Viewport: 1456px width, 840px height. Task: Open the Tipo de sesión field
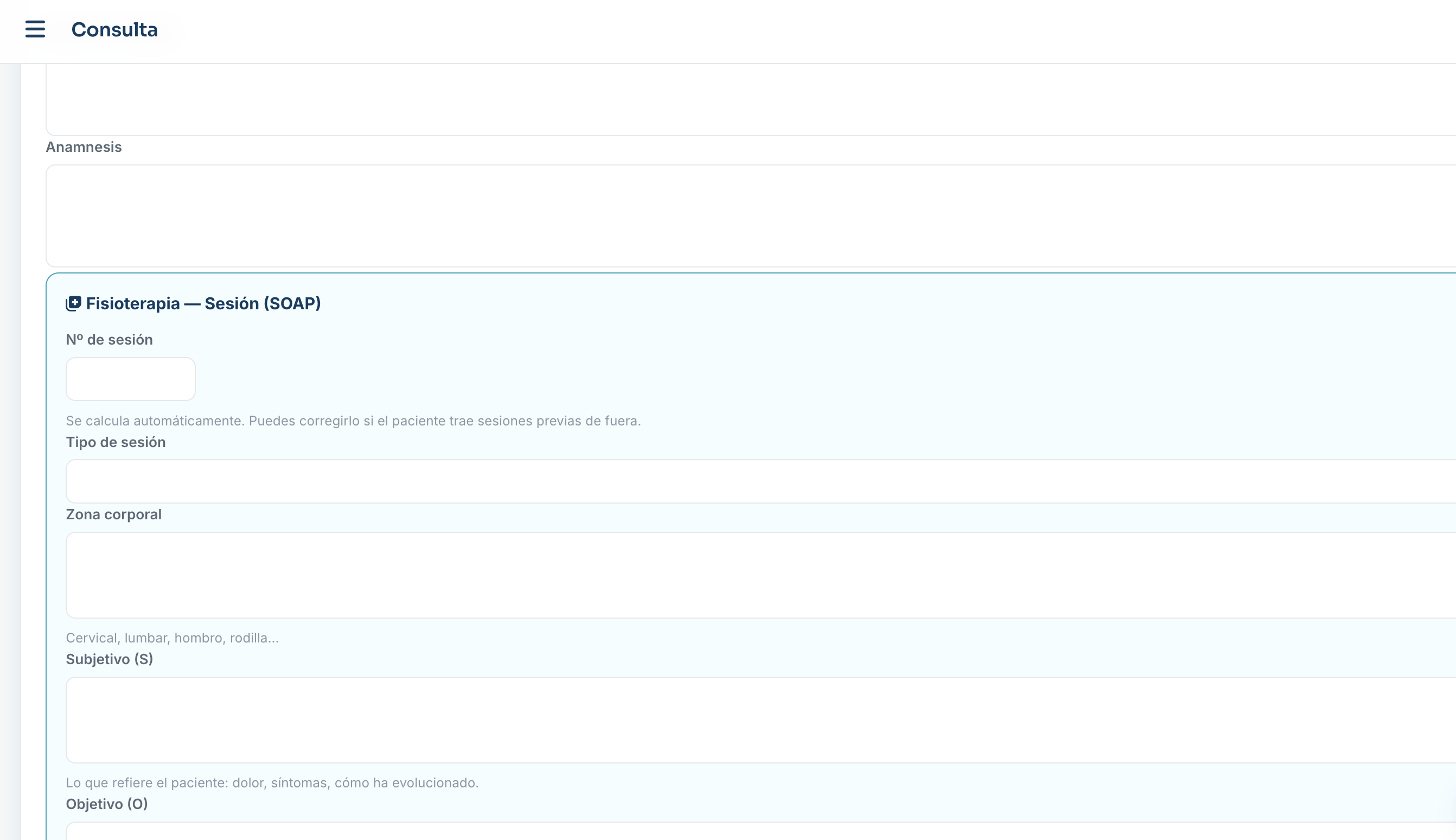tap(761, 481)
